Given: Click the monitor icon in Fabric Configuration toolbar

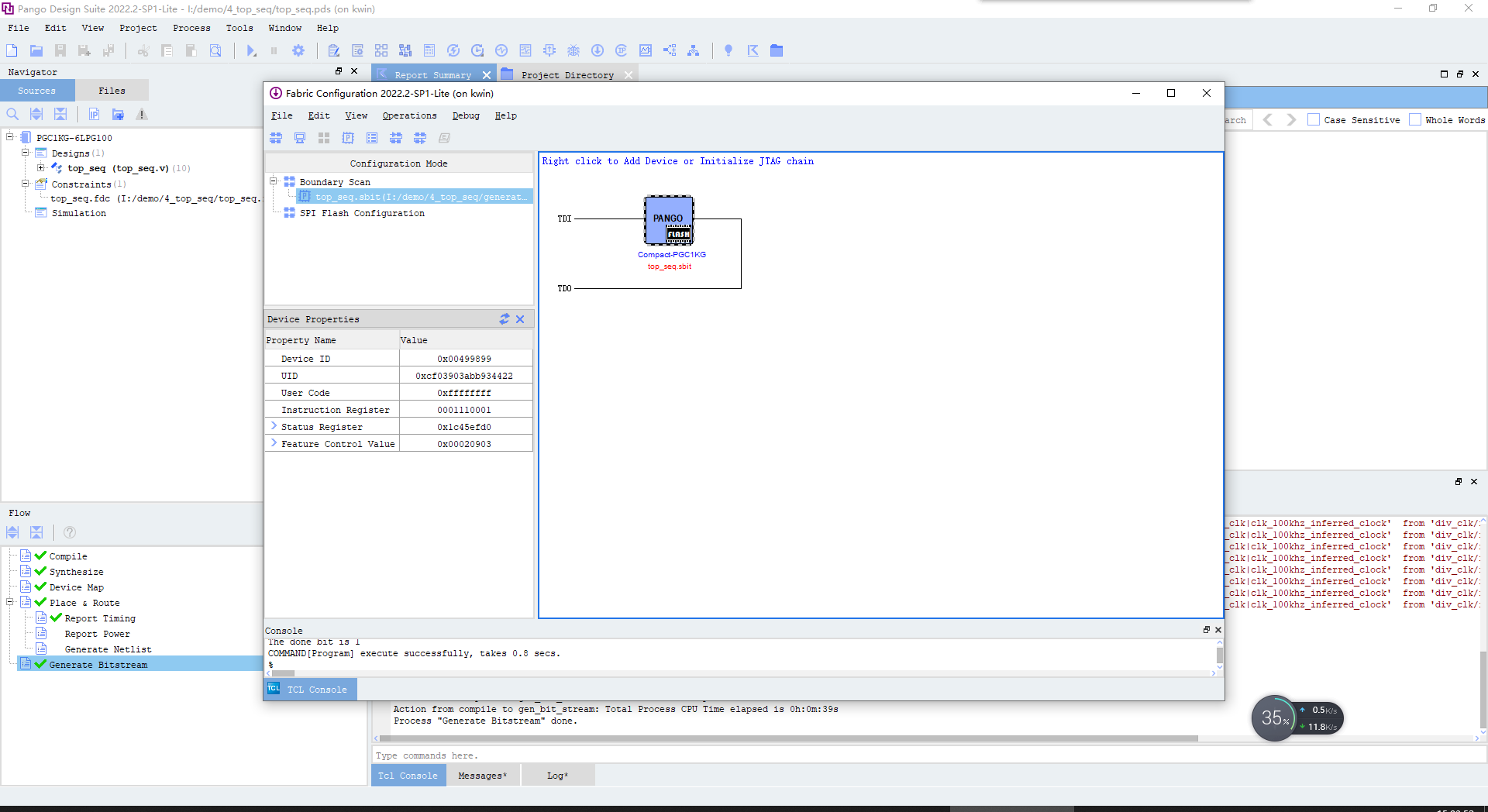Looking at the screenshot, I should point(300,138).
